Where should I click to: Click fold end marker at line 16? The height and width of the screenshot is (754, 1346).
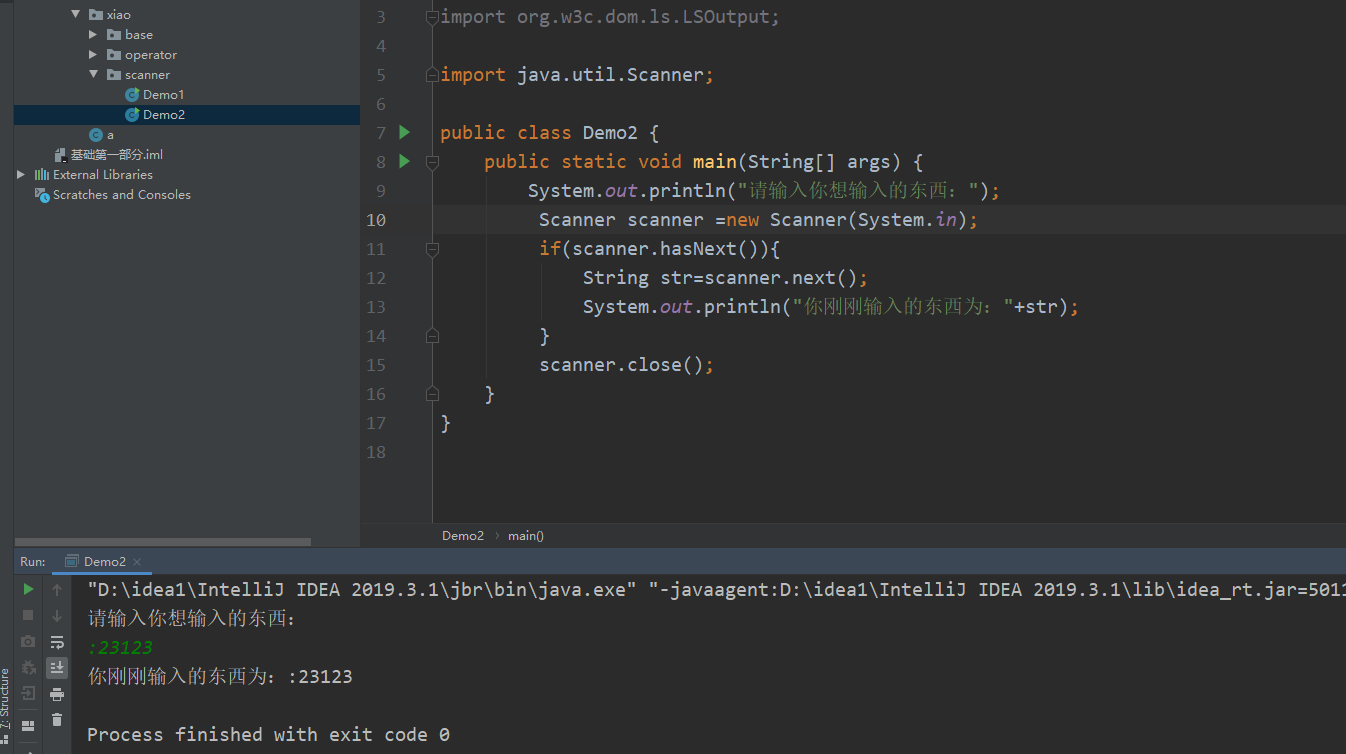tap(432, 394)
